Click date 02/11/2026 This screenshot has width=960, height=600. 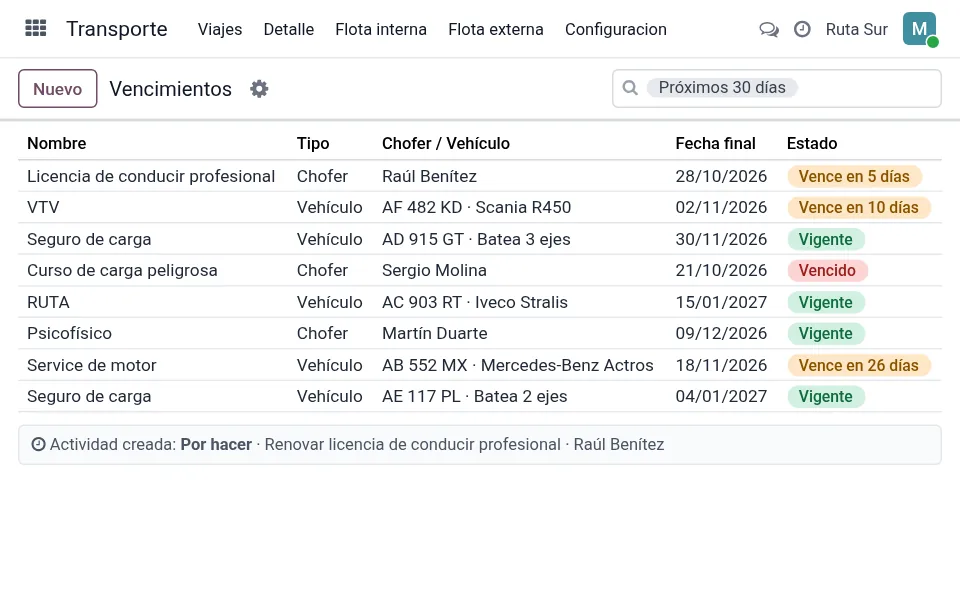click(721, 208)
